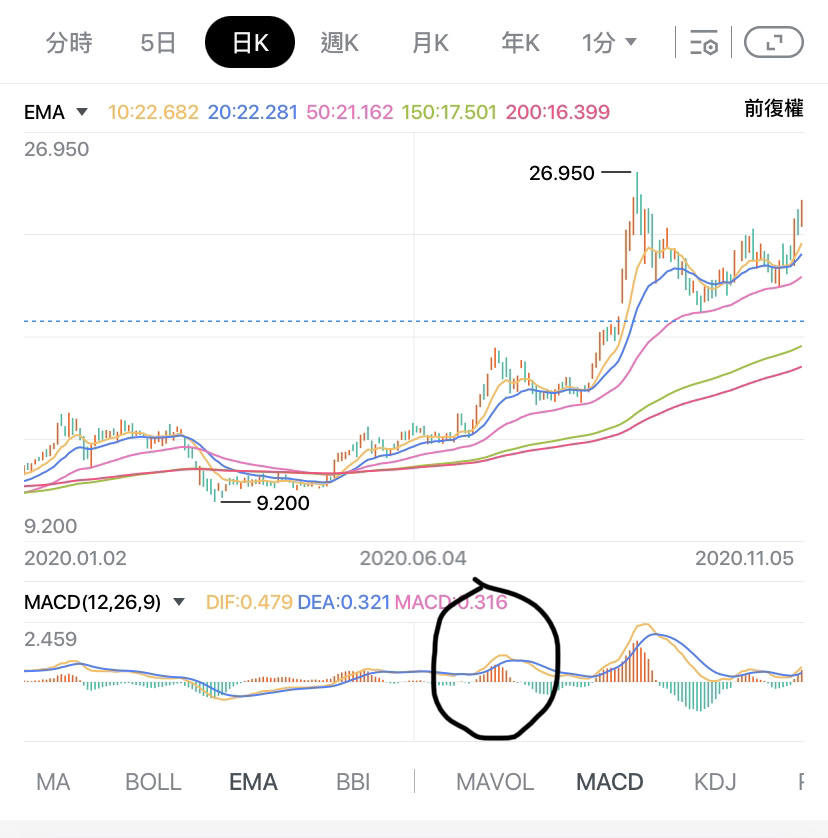
Task: Switch to 分時 intraday chart tab
Action: (x=69, y=43)
